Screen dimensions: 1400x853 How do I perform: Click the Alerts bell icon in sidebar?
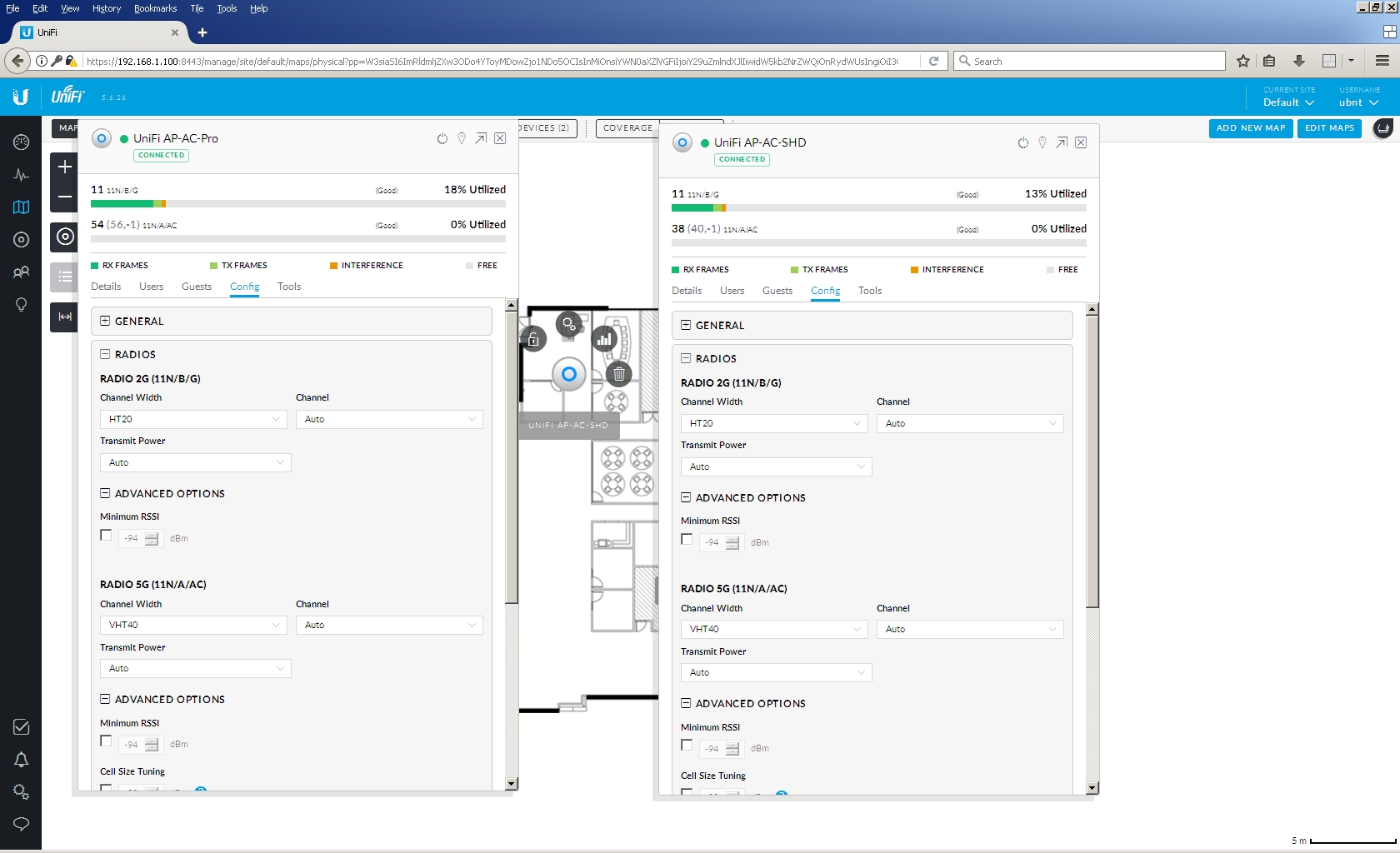point(22,760)
